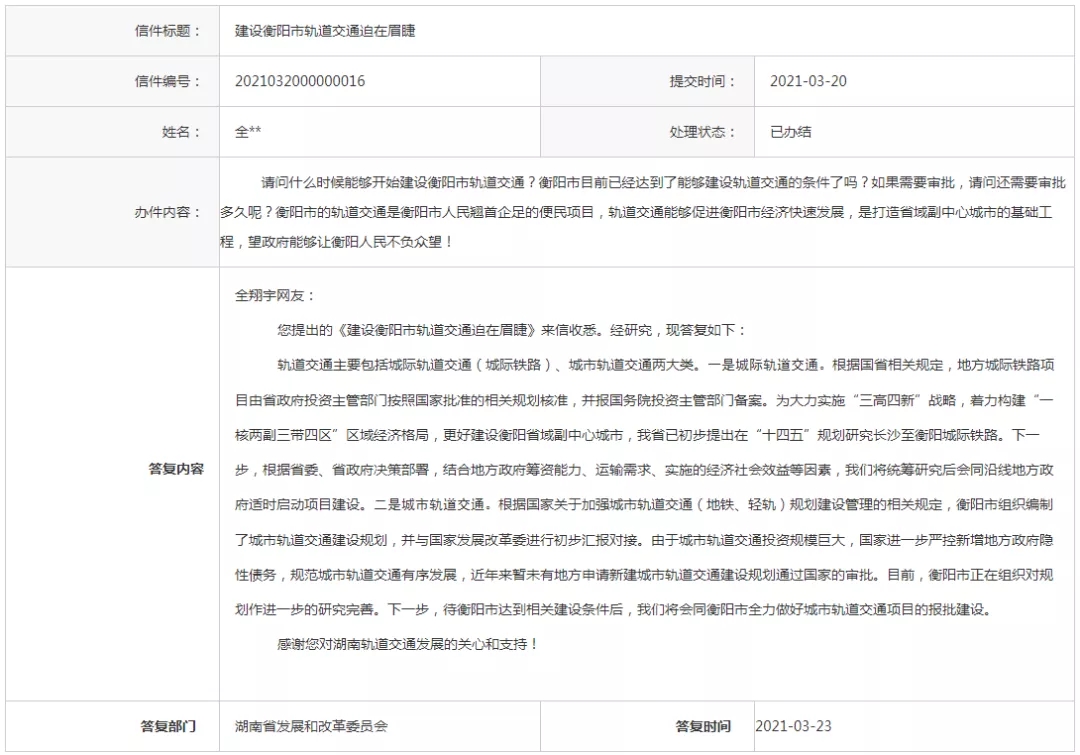Click the processing status 已办结
The image size is (1080, 755).
(791, 132)
